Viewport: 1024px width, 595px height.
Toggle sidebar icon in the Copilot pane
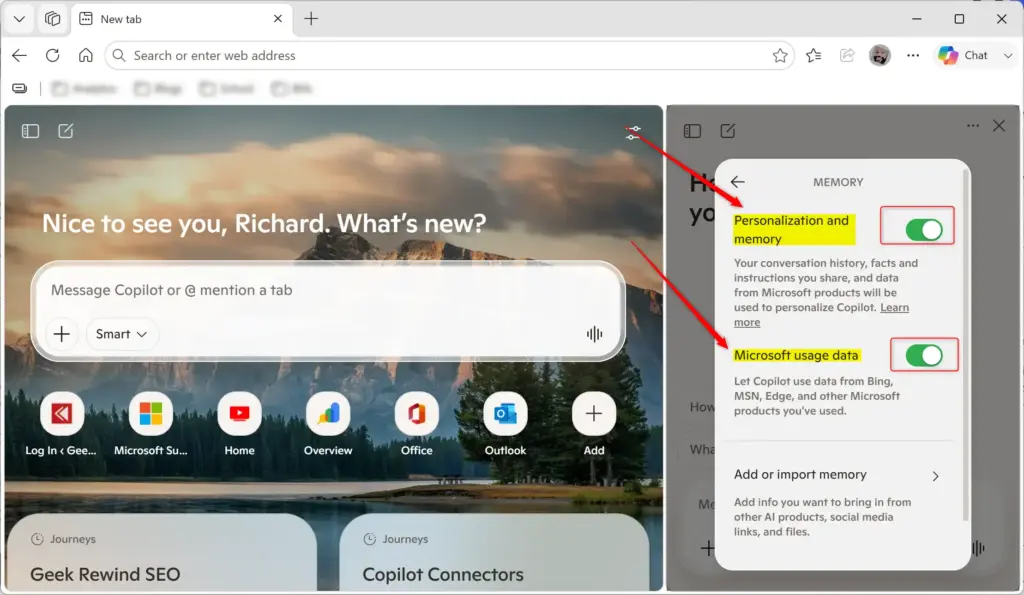(692, 131)
